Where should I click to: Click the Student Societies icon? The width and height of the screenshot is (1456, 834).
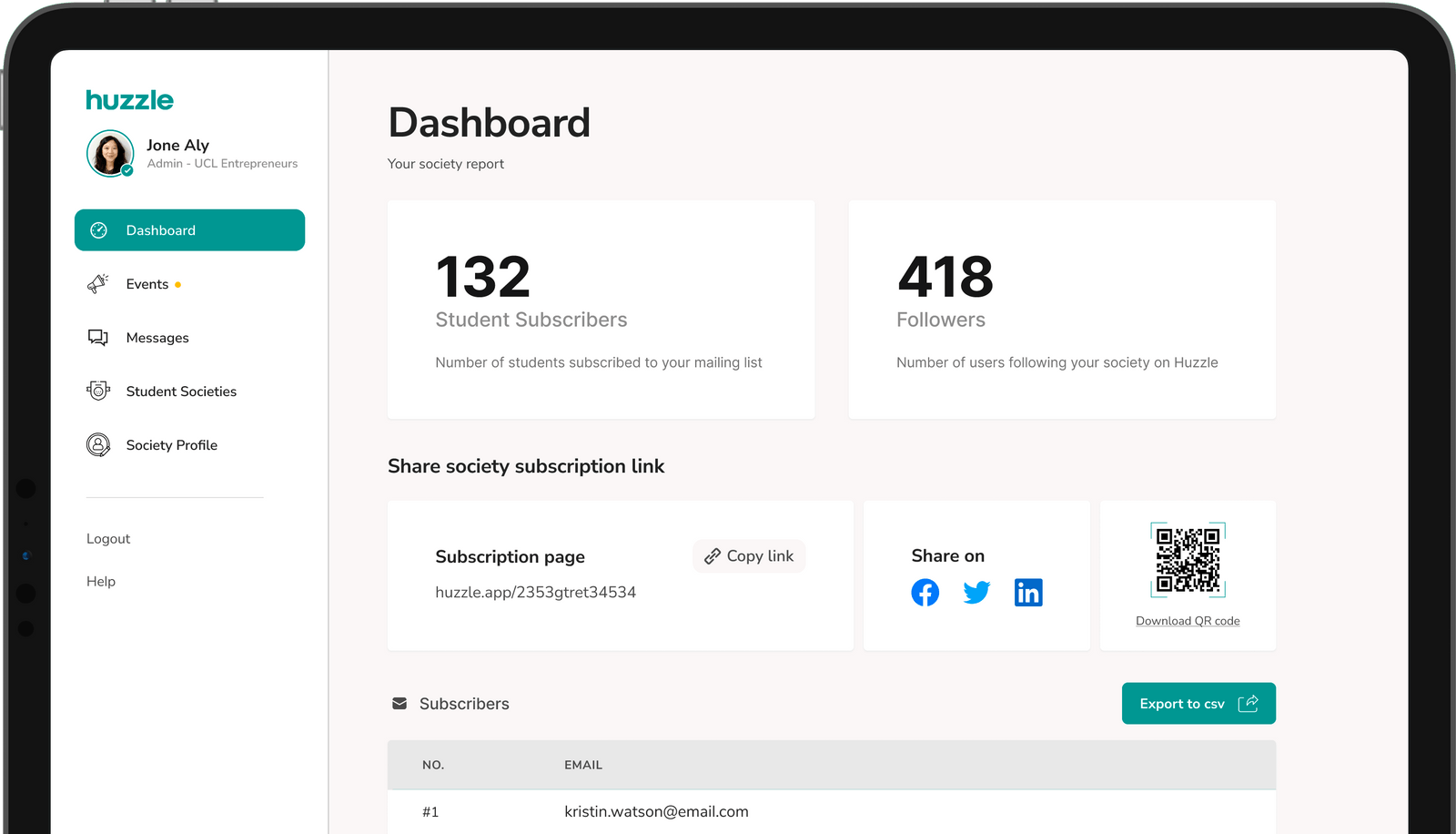pos(97,392)
